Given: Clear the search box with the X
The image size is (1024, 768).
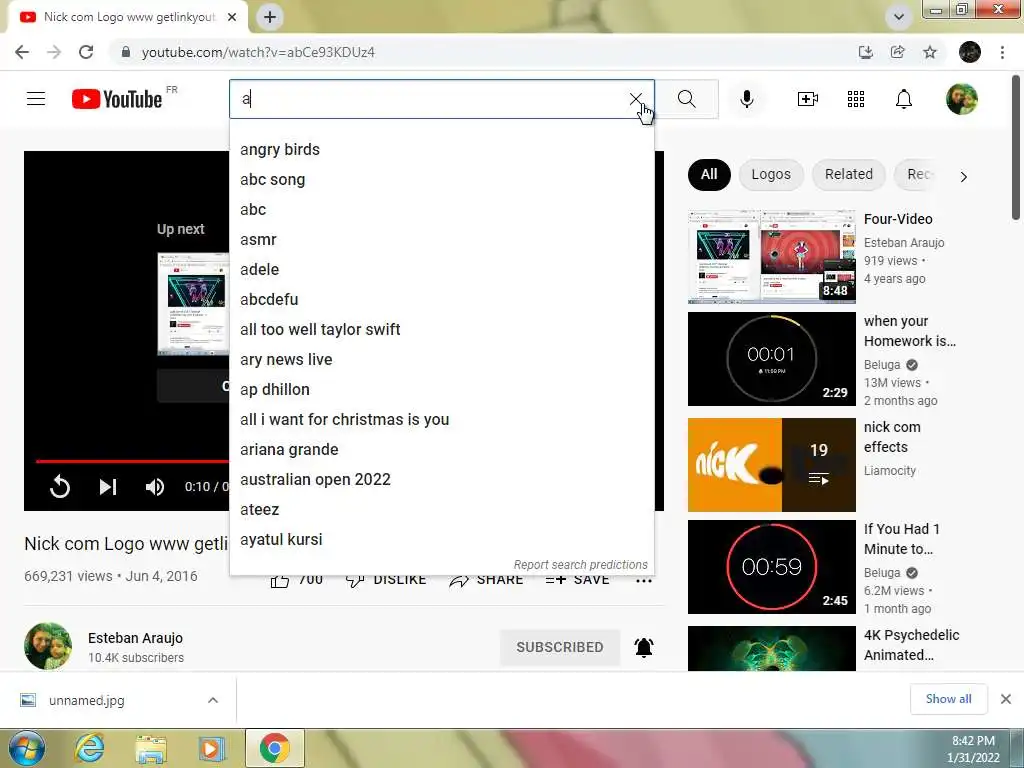Looking at the screenshot, I should [x=635, y=99].
